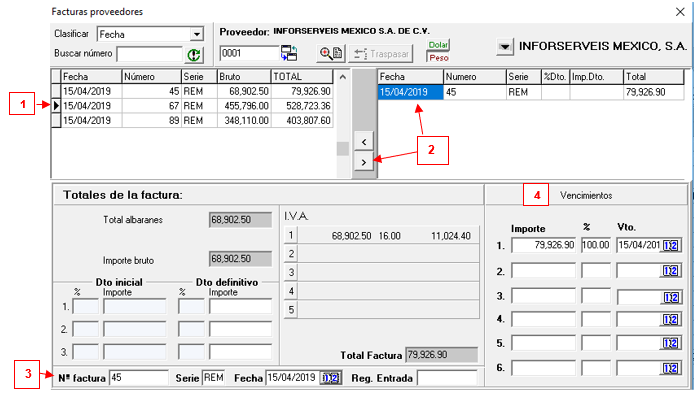Click the Vencimientos panel header
The width and height of the screenshot is (694, 396).
[586, 195]
